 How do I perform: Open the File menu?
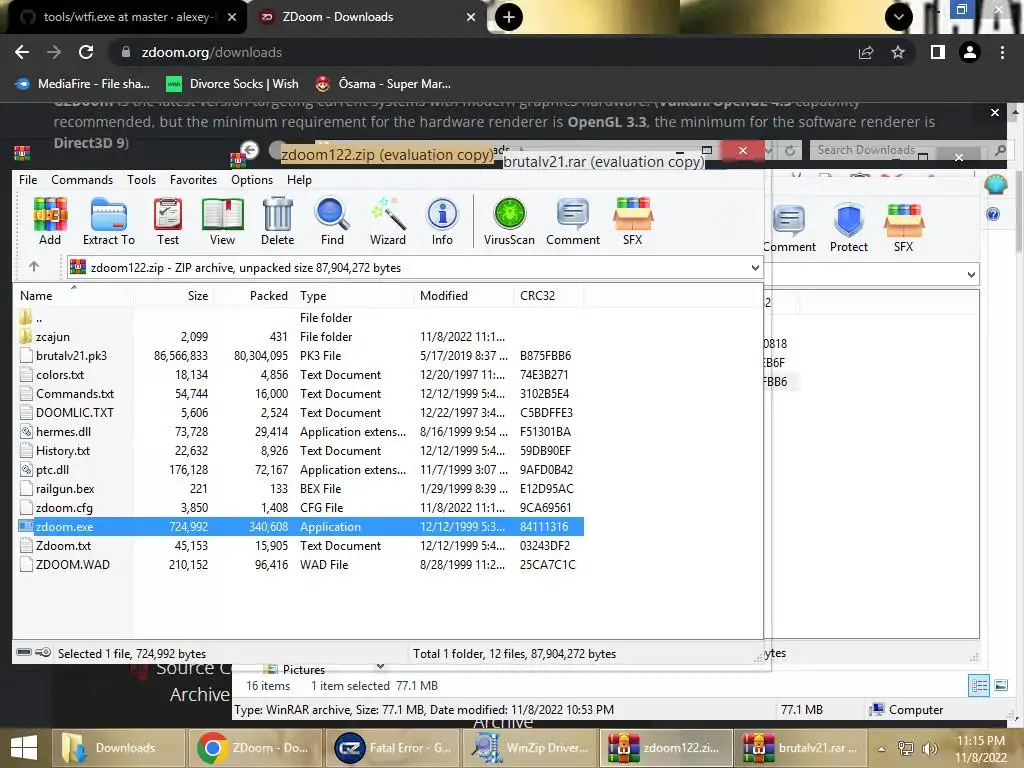[x=28, y=180]
